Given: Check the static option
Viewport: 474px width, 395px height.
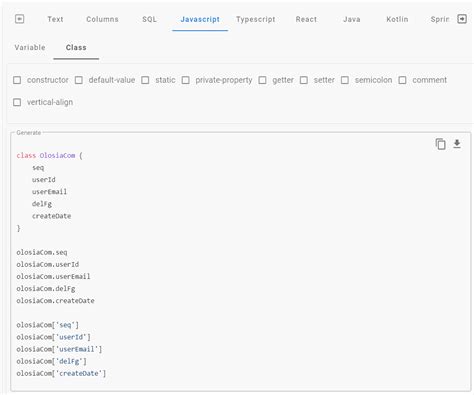Looking at the screenshot, I should tap(145, 80).
